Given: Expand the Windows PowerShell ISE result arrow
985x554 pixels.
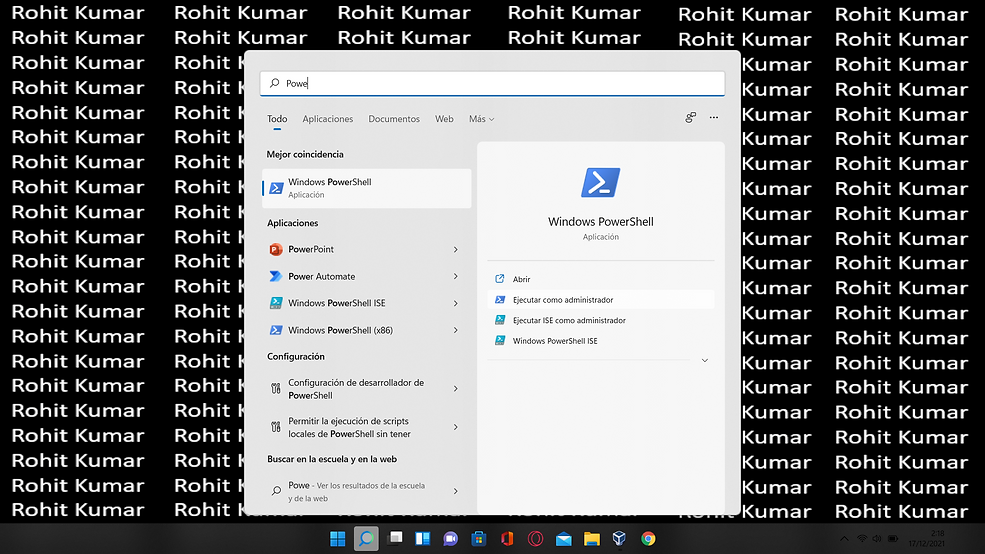Looking at the screenshot, I should 455,303.
